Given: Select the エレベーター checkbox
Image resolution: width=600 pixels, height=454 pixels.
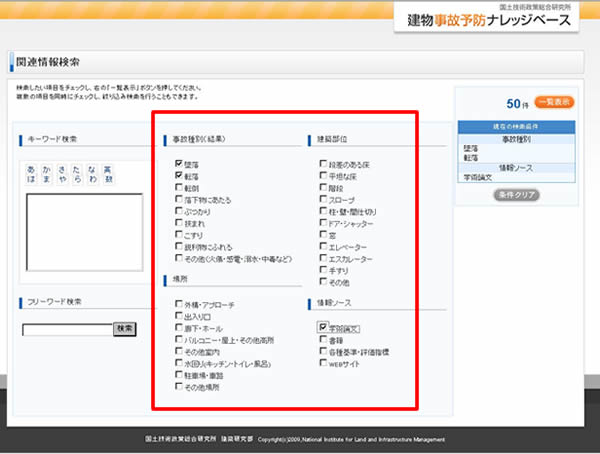Looking at the screenshot, I should [323, 246].
